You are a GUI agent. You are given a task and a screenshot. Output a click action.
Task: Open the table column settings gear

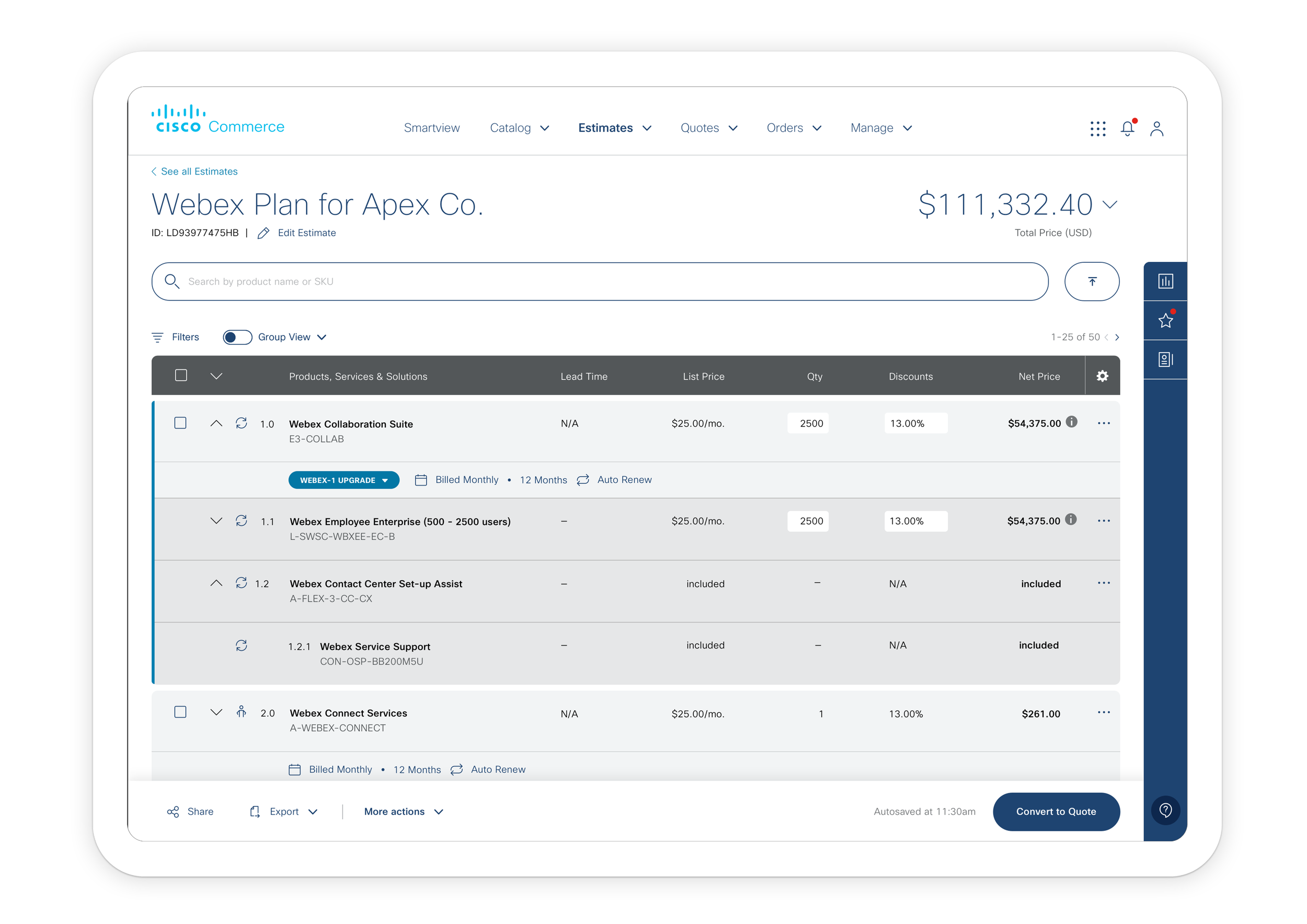[1102, 376]
